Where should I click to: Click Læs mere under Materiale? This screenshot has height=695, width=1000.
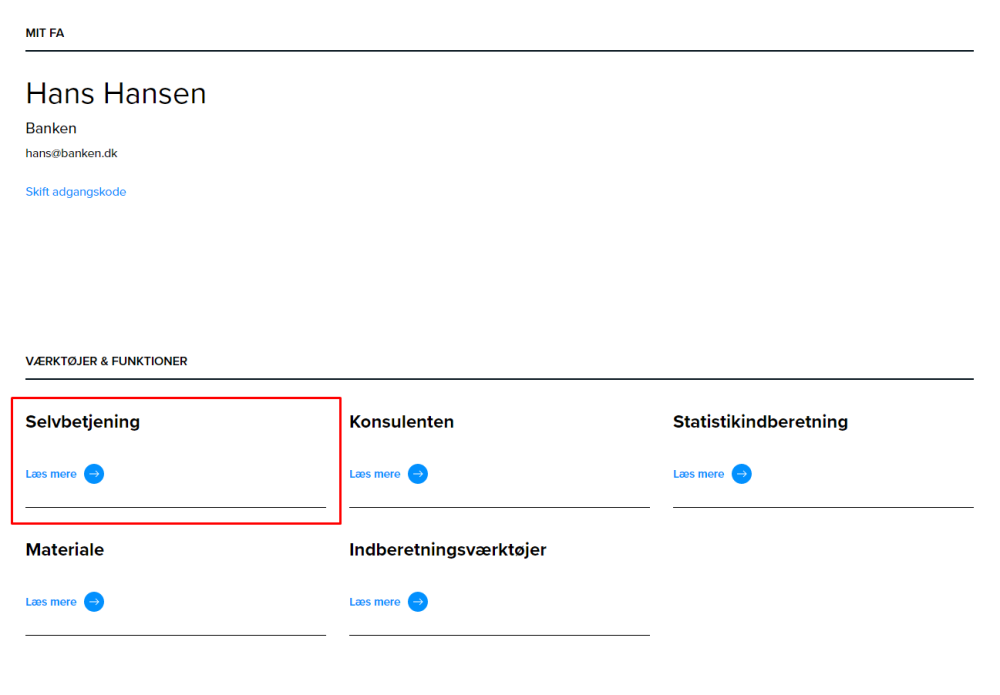click(51, 602)
